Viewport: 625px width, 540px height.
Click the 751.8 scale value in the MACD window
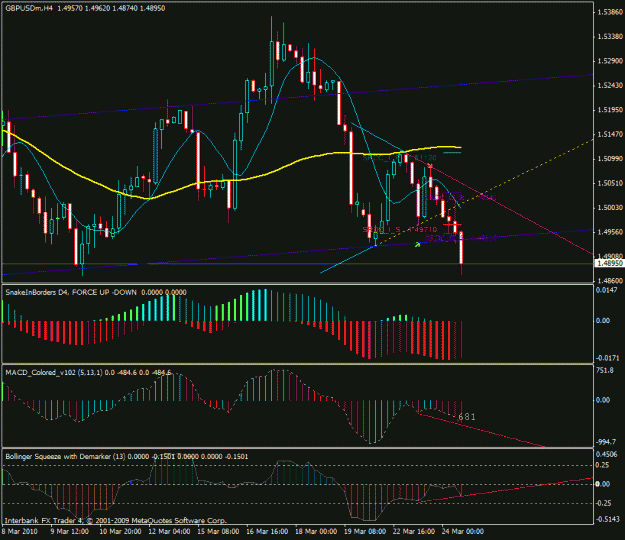605,370
